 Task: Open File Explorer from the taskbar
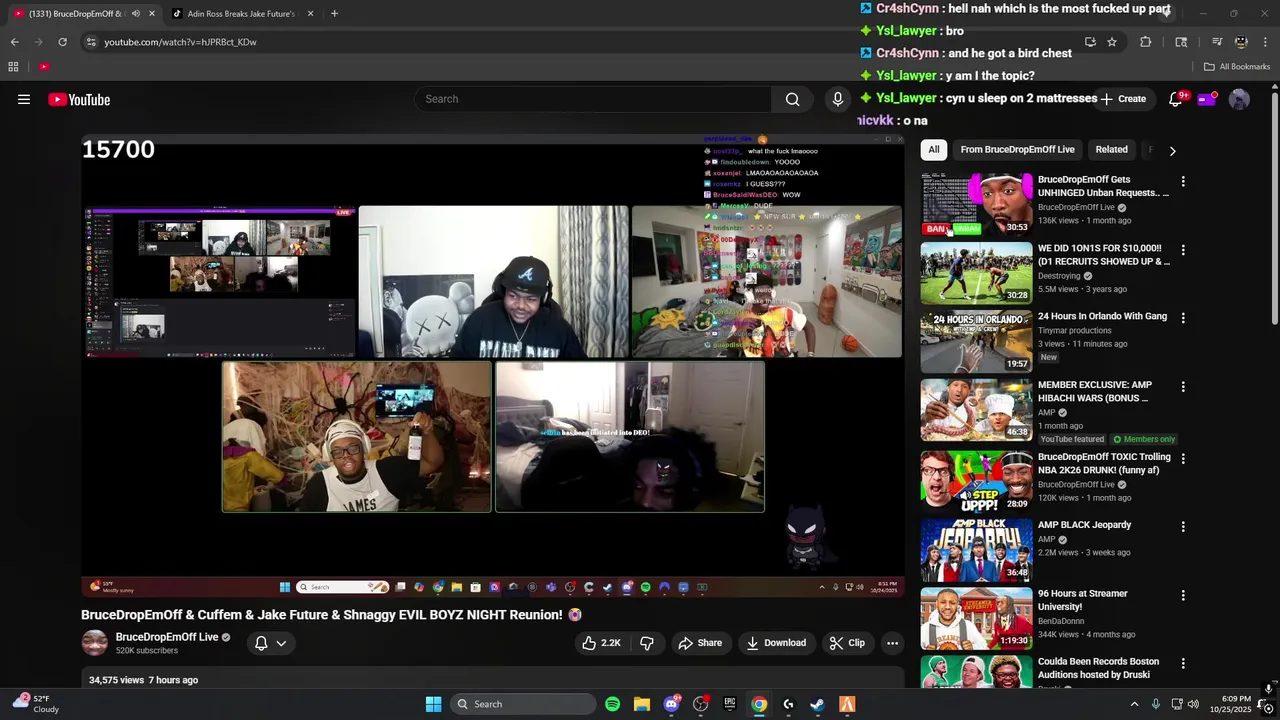(x=642, y=704)
